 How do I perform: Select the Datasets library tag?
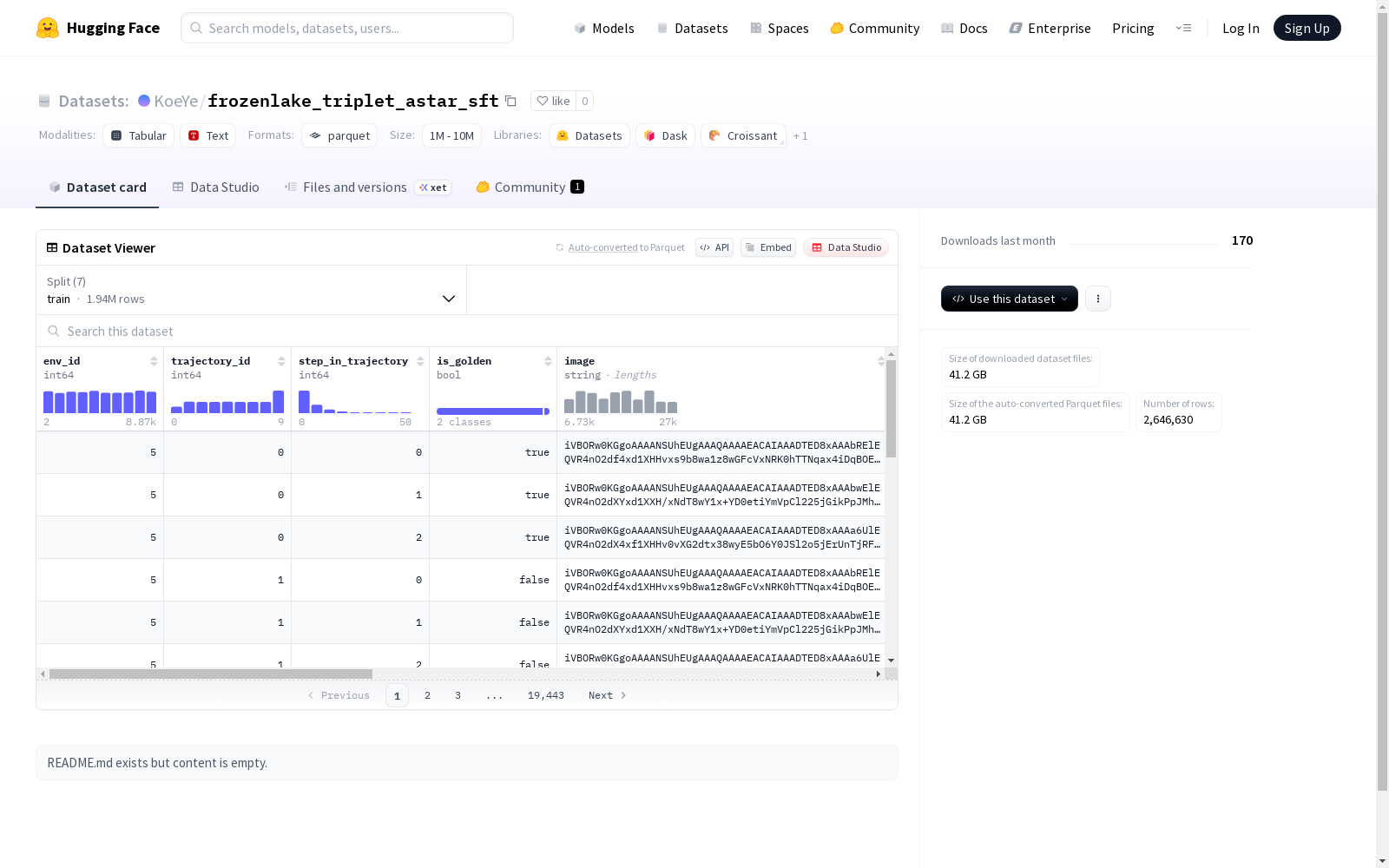tap(589, 135)
